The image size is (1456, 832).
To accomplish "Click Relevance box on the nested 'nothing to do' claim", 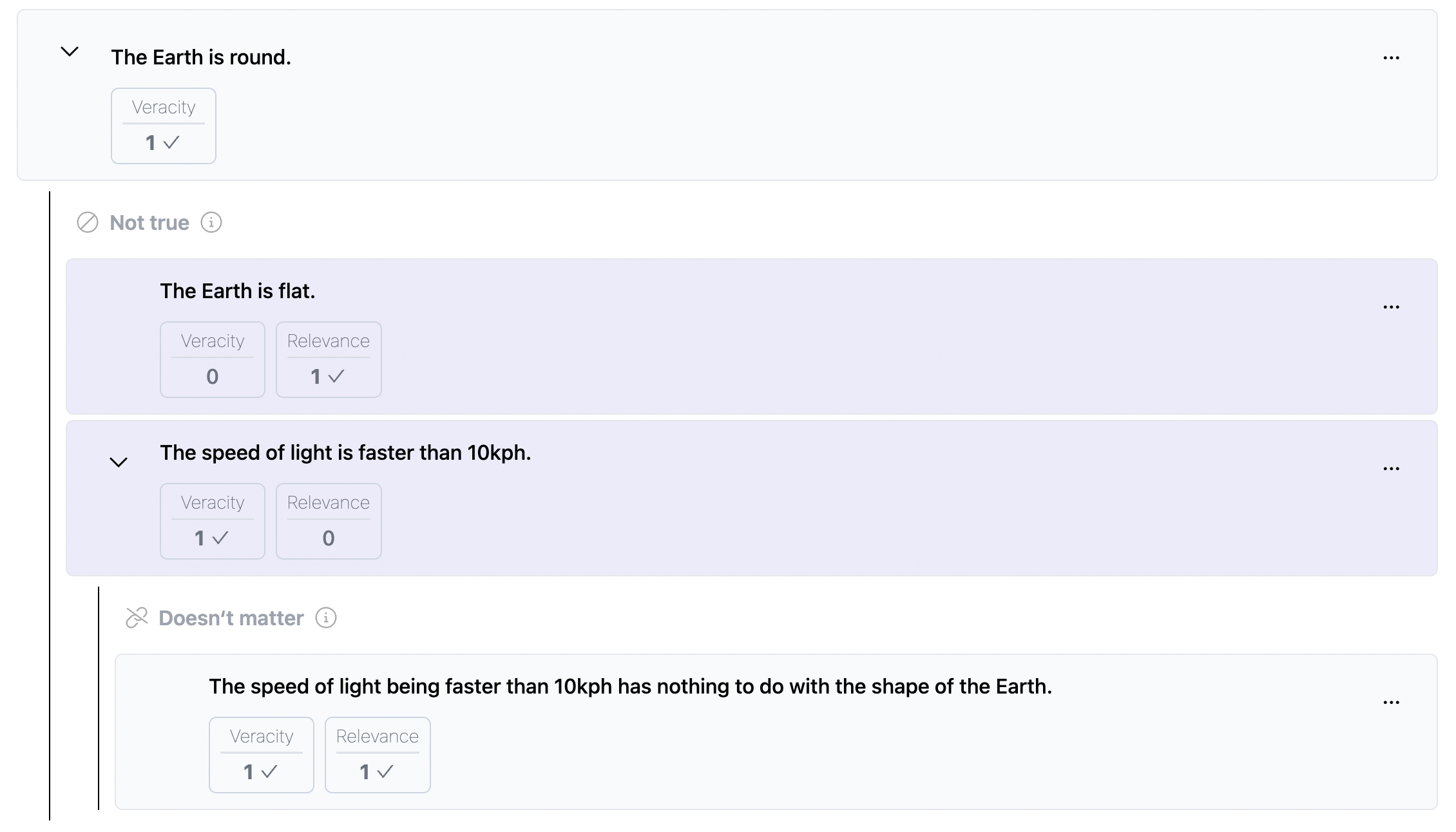I will [378, 755].
